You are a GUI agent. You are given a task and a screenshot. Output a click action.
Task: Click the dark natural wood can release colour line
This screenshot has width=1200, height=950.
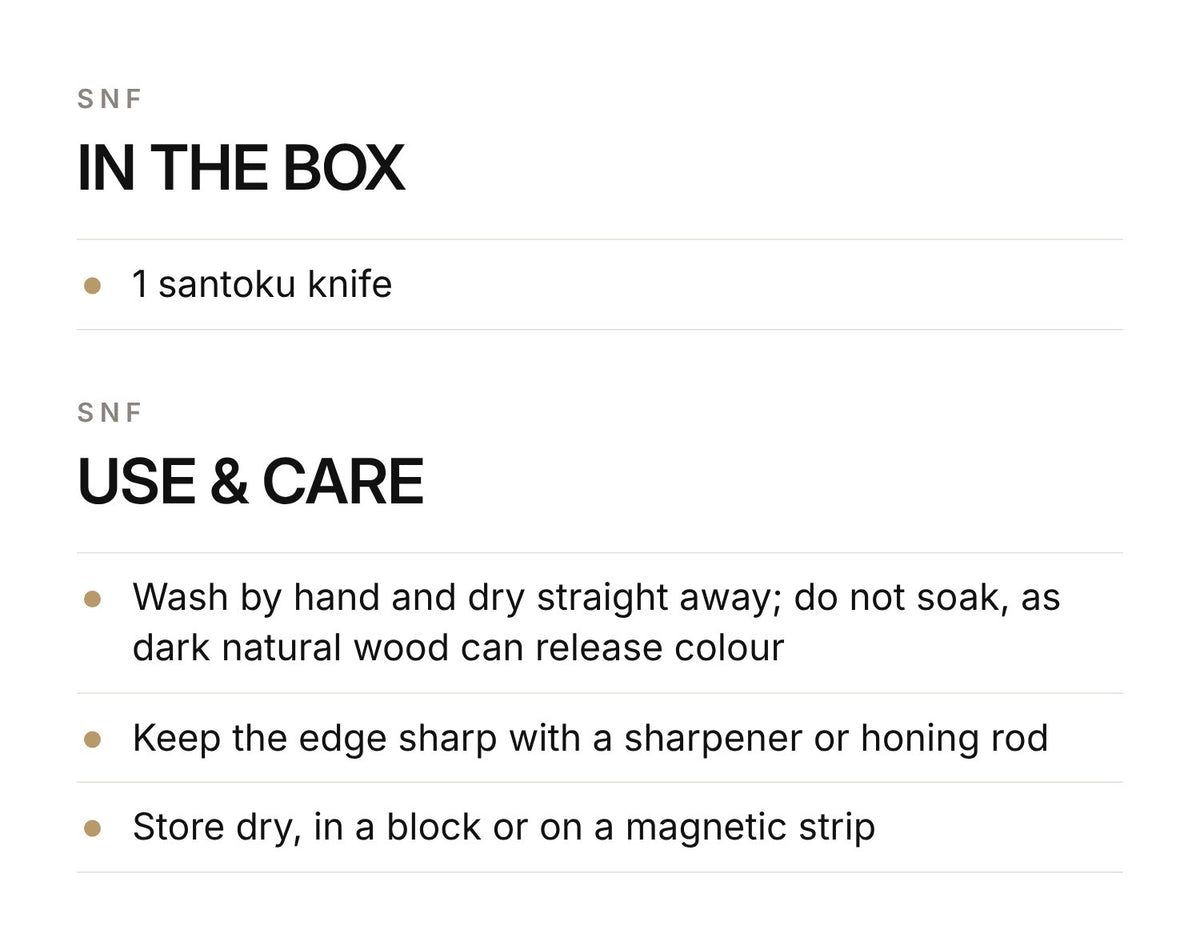pyautogui.click(x=458, y=648)
